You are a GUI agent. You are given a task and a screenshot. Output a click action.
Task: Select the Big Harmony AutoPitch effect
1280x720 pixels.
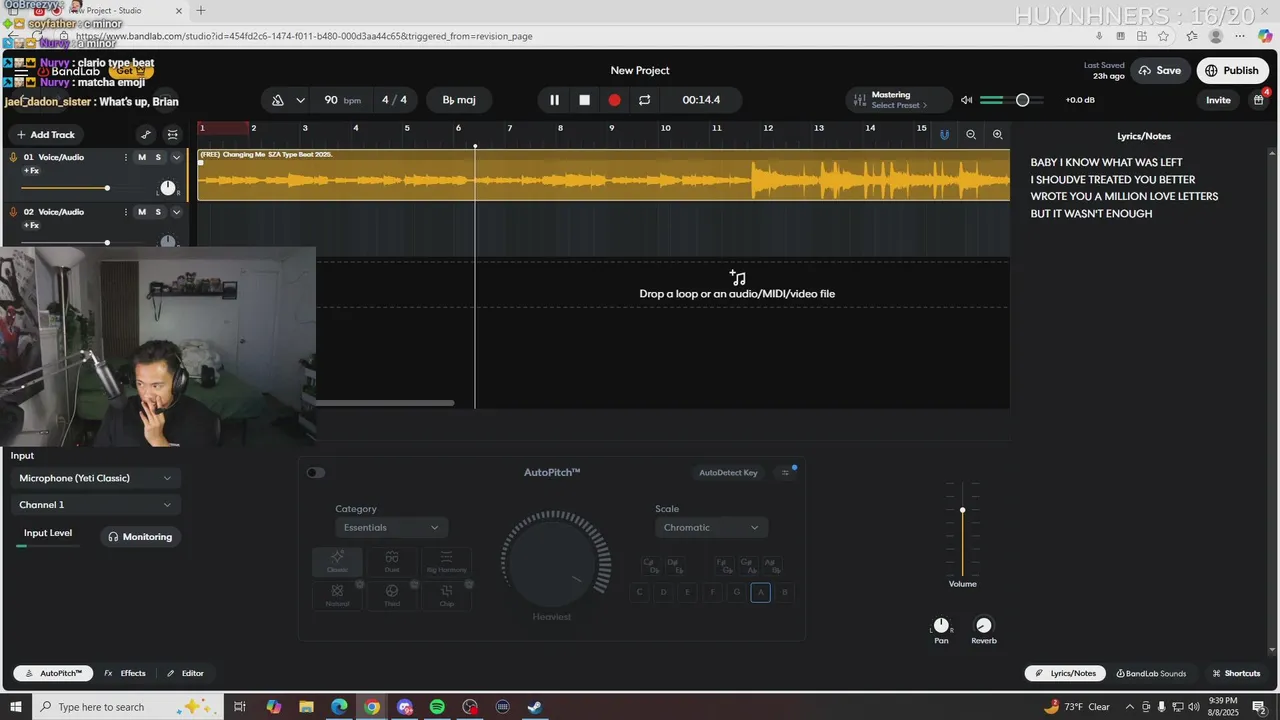[x=446, y=561]
